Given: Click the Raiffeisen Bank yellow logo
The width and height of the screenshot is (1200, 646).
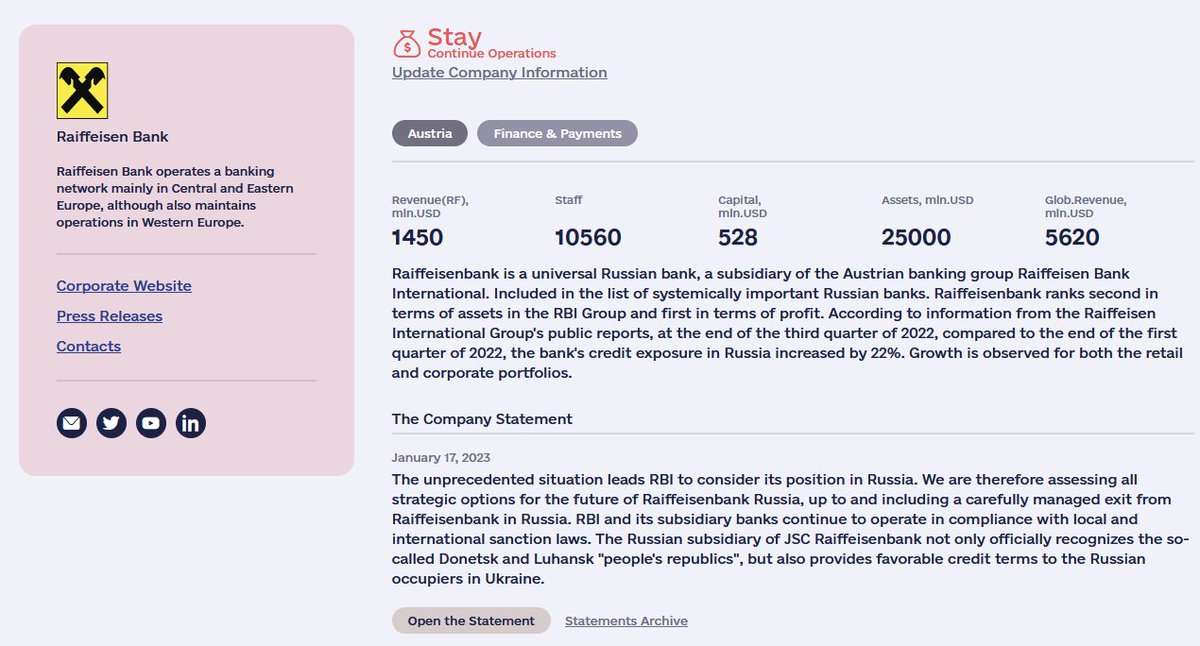Looking at the screenshot, I should (82, 91).
